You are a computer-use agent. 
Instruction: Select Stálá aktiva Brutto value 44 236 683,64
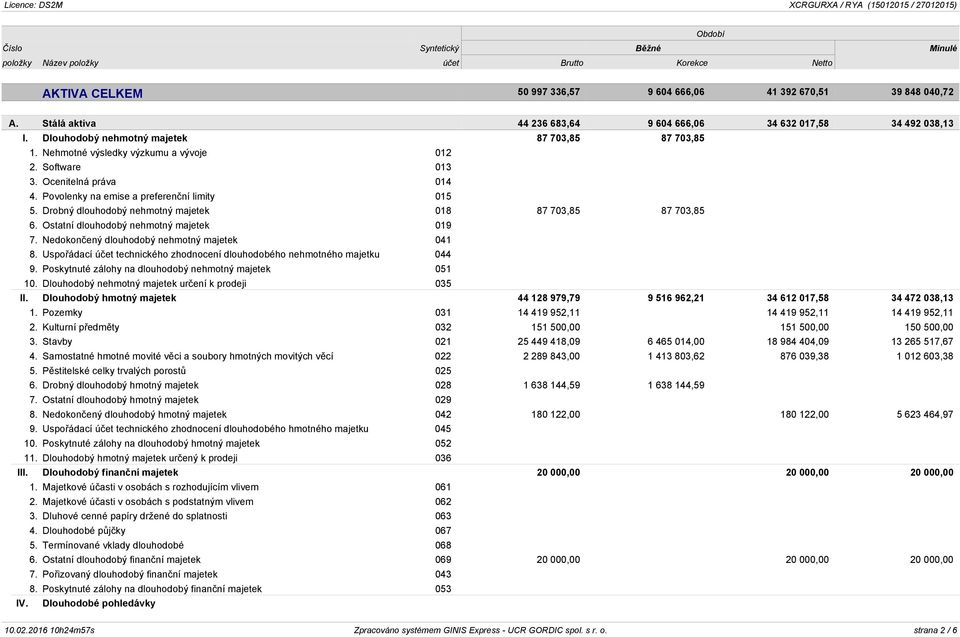[x=549, y=124]
